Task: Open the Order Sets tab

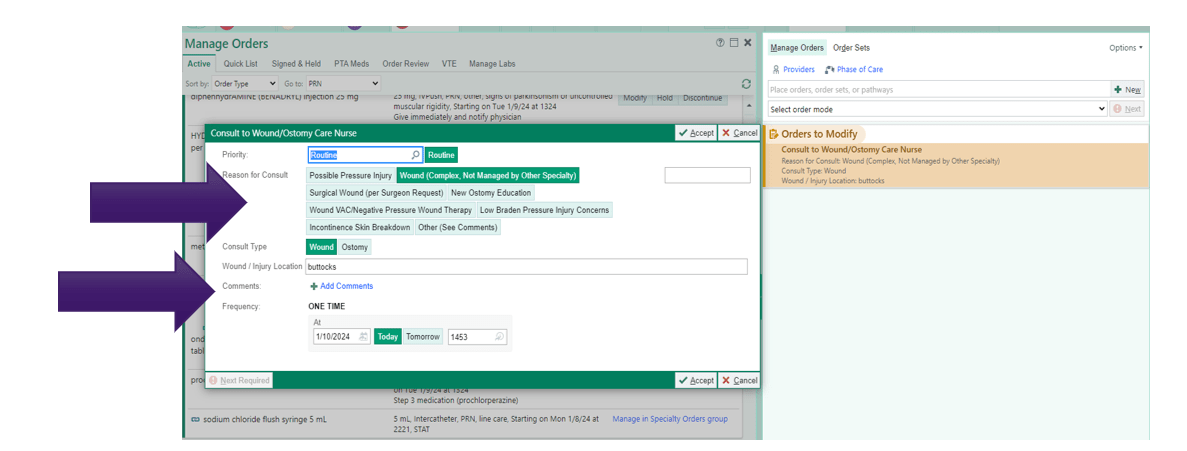Action: (851, 48)
